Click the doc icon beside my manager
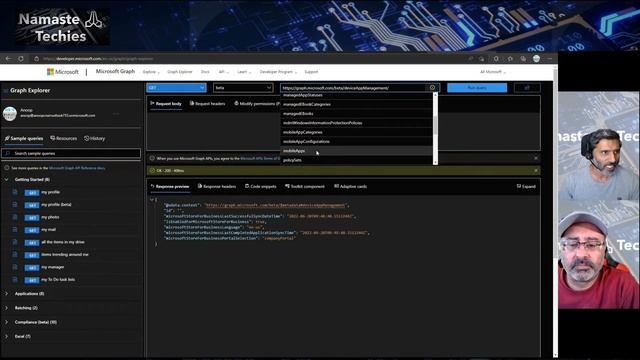Image resolution: width=640 pixels, height=360 pixels. [15, 267]
